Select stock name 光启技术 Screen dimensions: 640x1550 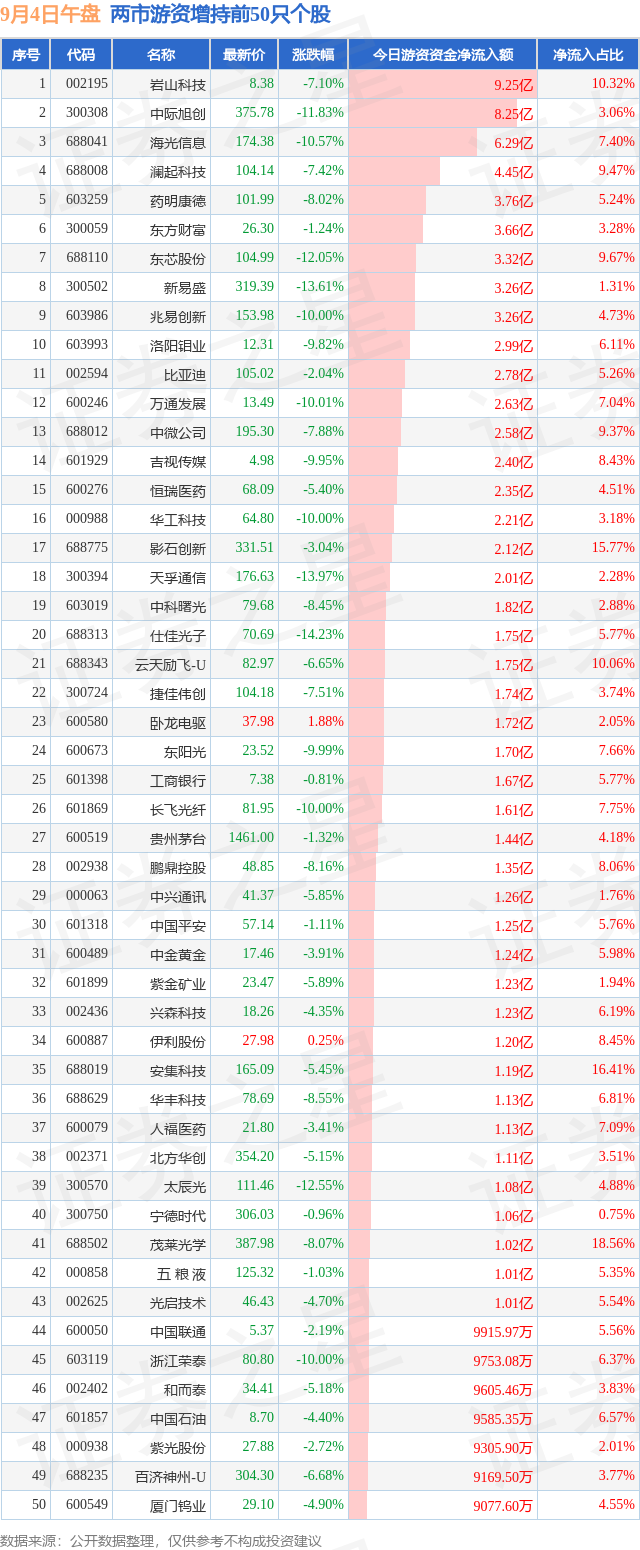[x=178, y=1302]
